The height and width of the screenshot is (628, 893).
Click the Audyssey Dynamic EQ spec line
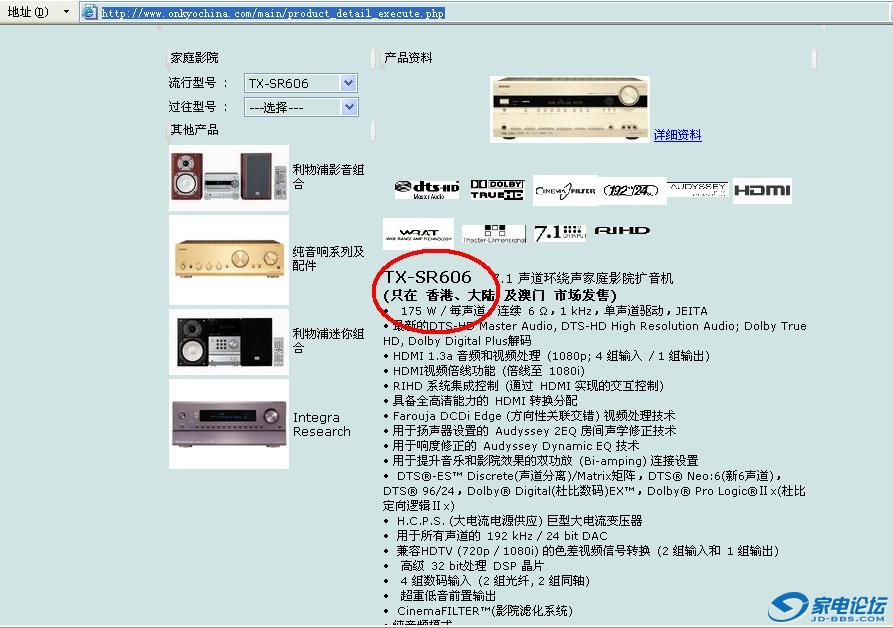click(511, 445)
